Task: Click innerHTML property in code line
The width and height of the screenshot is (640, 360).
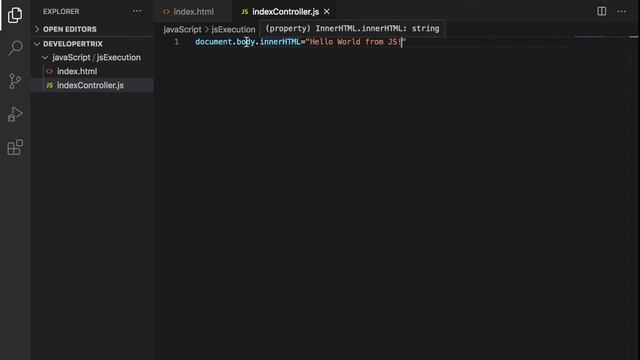Action: pyautogui.click(x=280, y=42)
